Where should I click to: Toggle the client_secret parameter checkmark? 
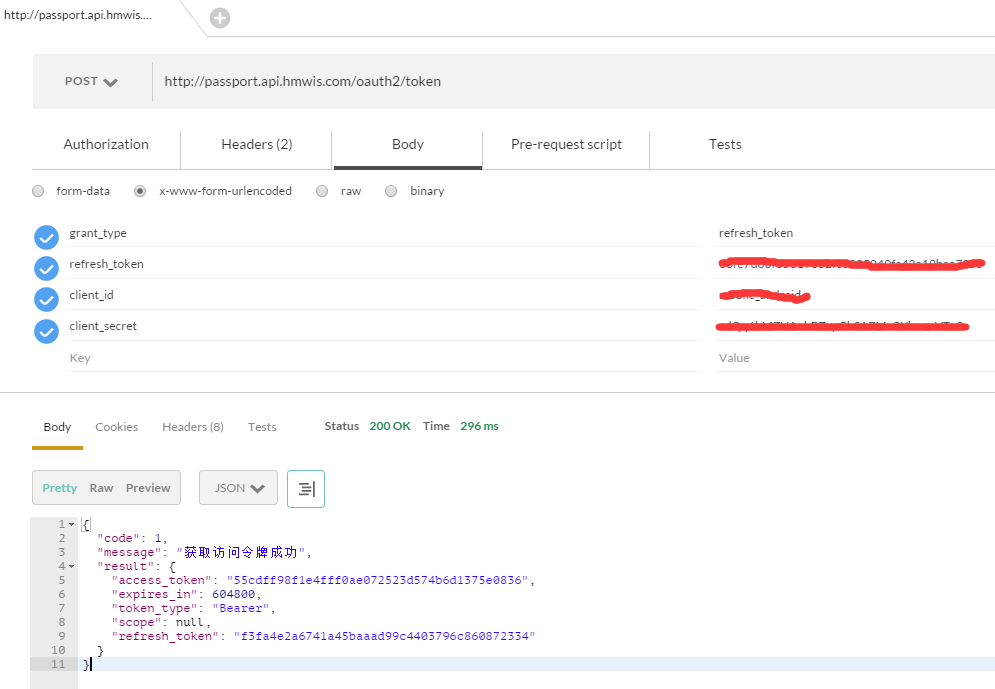click(x=46, y=330)
